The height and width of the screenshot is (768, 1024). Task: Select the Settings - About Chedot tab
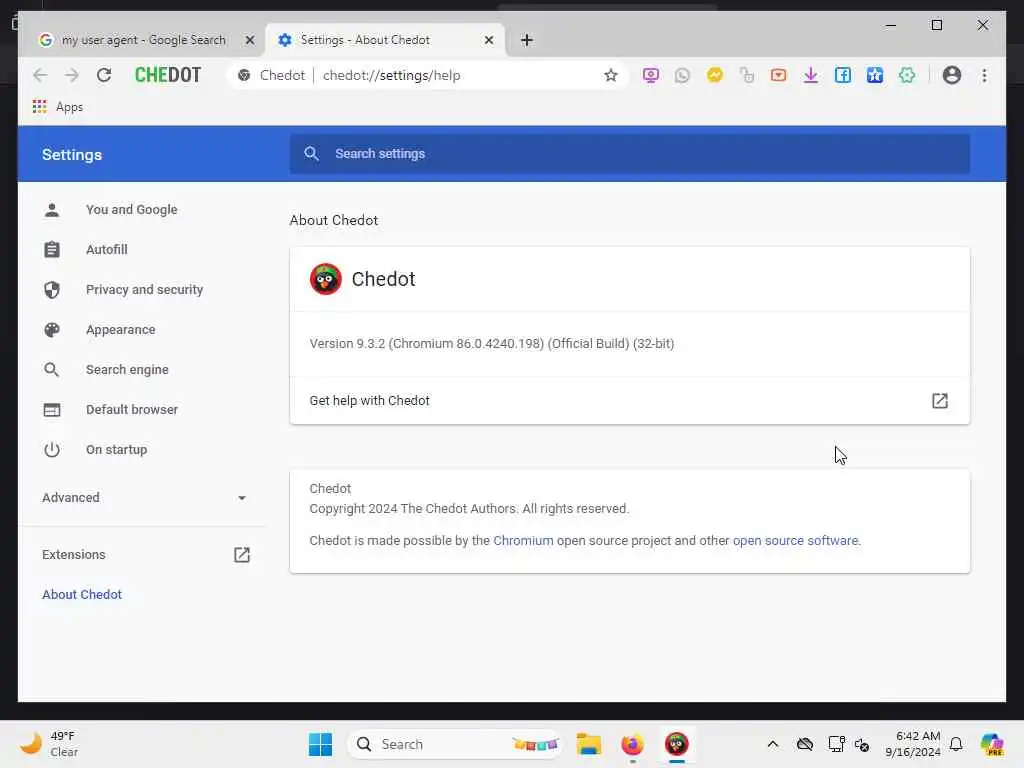365,40
